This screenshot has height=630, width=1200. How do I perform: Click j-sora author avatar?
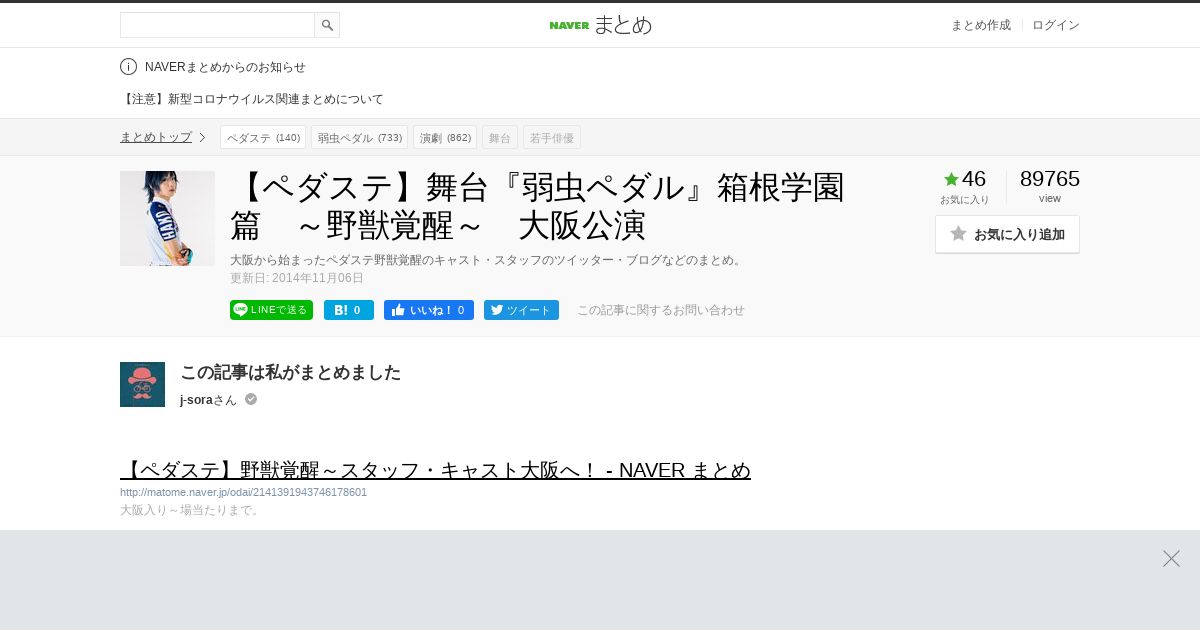click(142, 384)
